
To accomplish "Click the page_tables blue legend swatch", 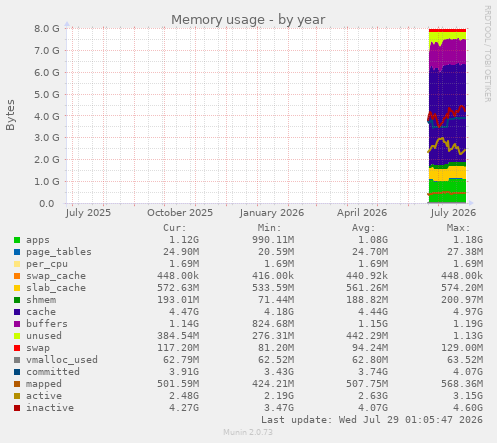I will pos(17,252).
